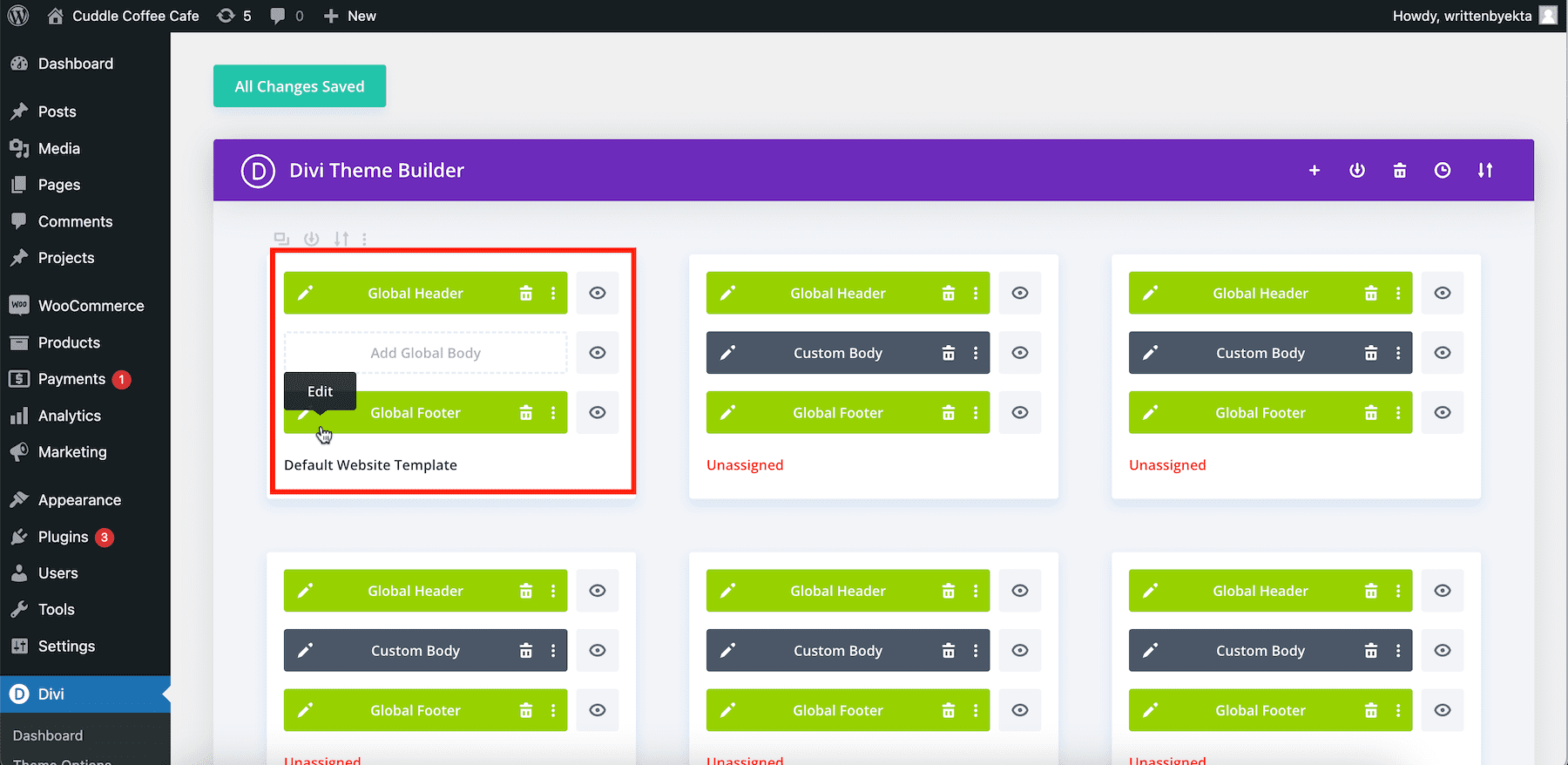Click the power icon in the purple header

point(1357,171)
